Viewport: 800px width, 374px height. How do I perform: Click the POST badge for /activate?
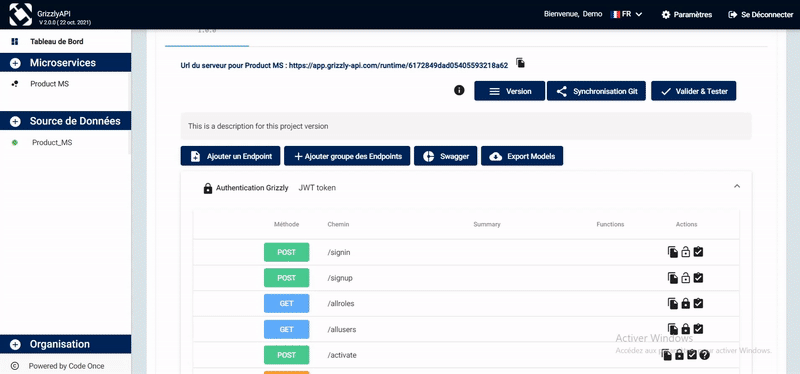(x=286, y=355)
